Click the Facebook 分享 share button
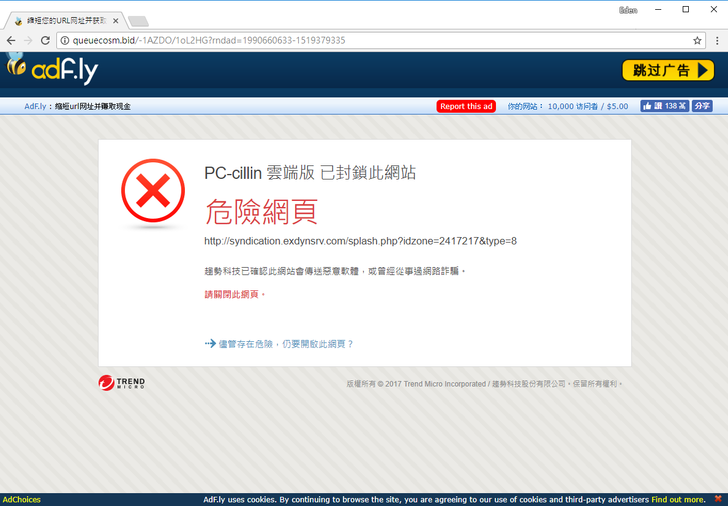The image size is (728, 506). pyautogui.click(x=702, y=106)
